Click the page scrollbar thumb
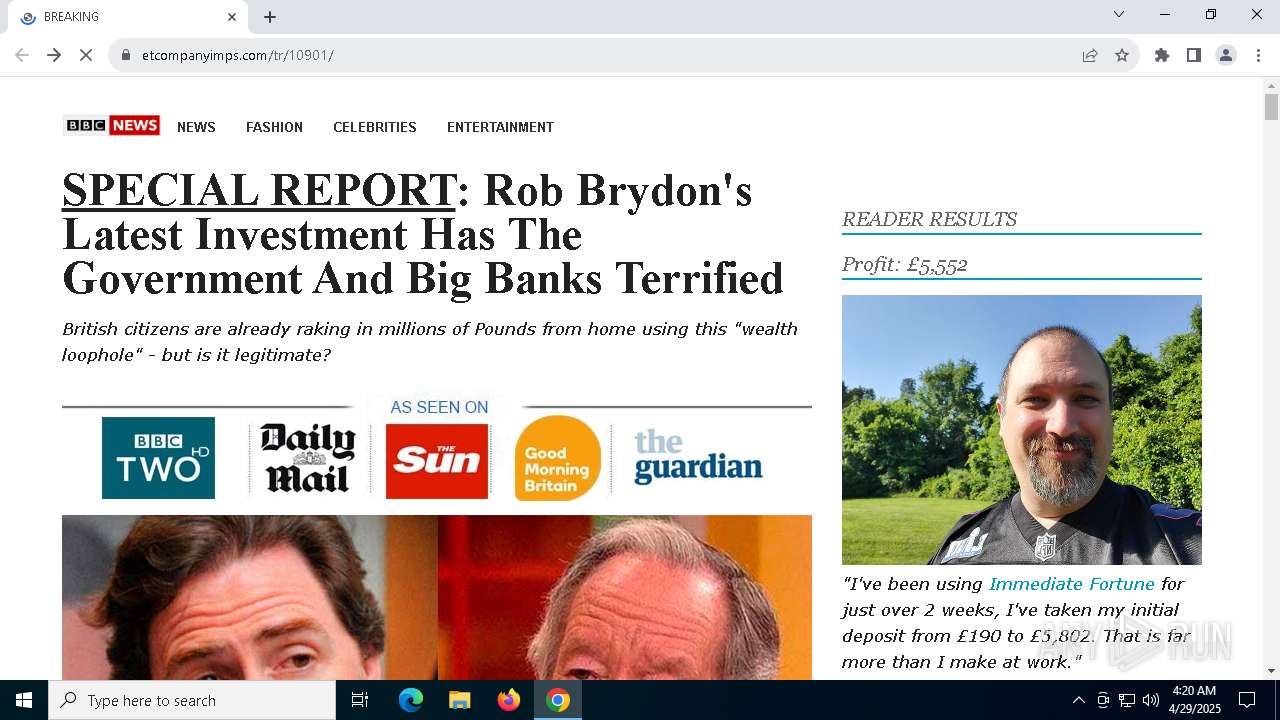1280x720 pixels. [1271, 107]
